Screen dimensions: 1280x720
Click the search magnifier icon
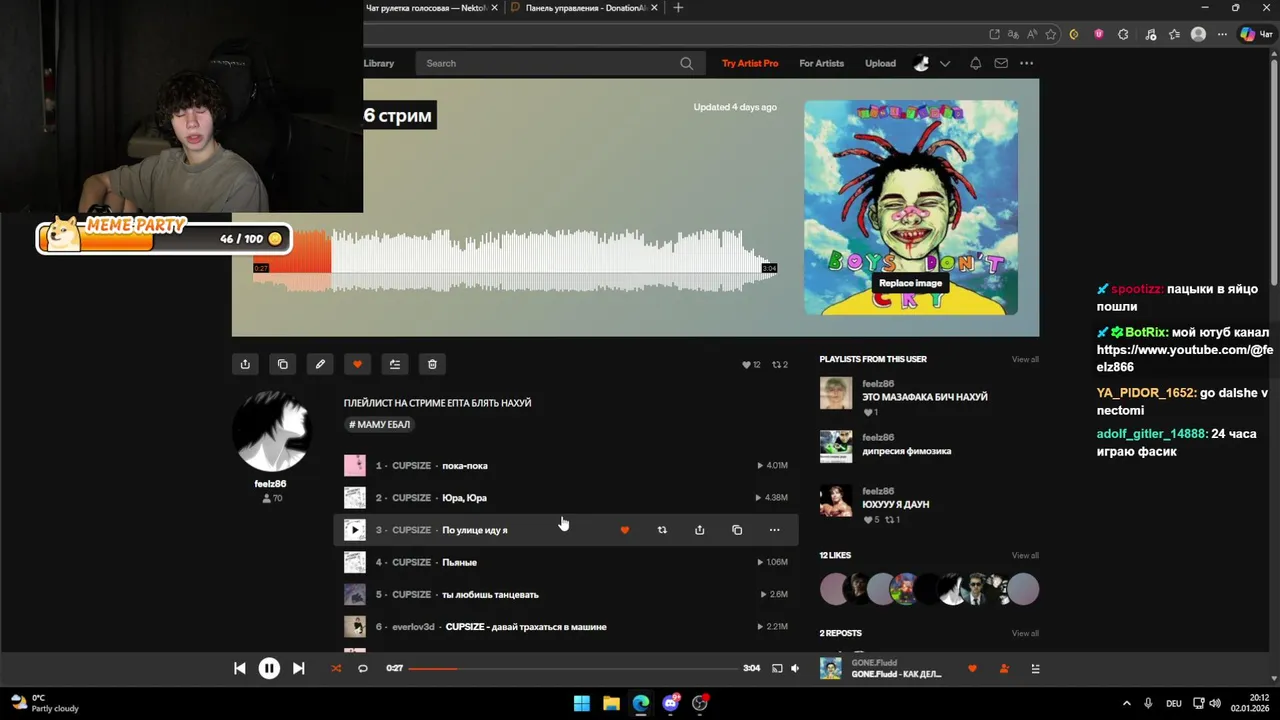686,63
